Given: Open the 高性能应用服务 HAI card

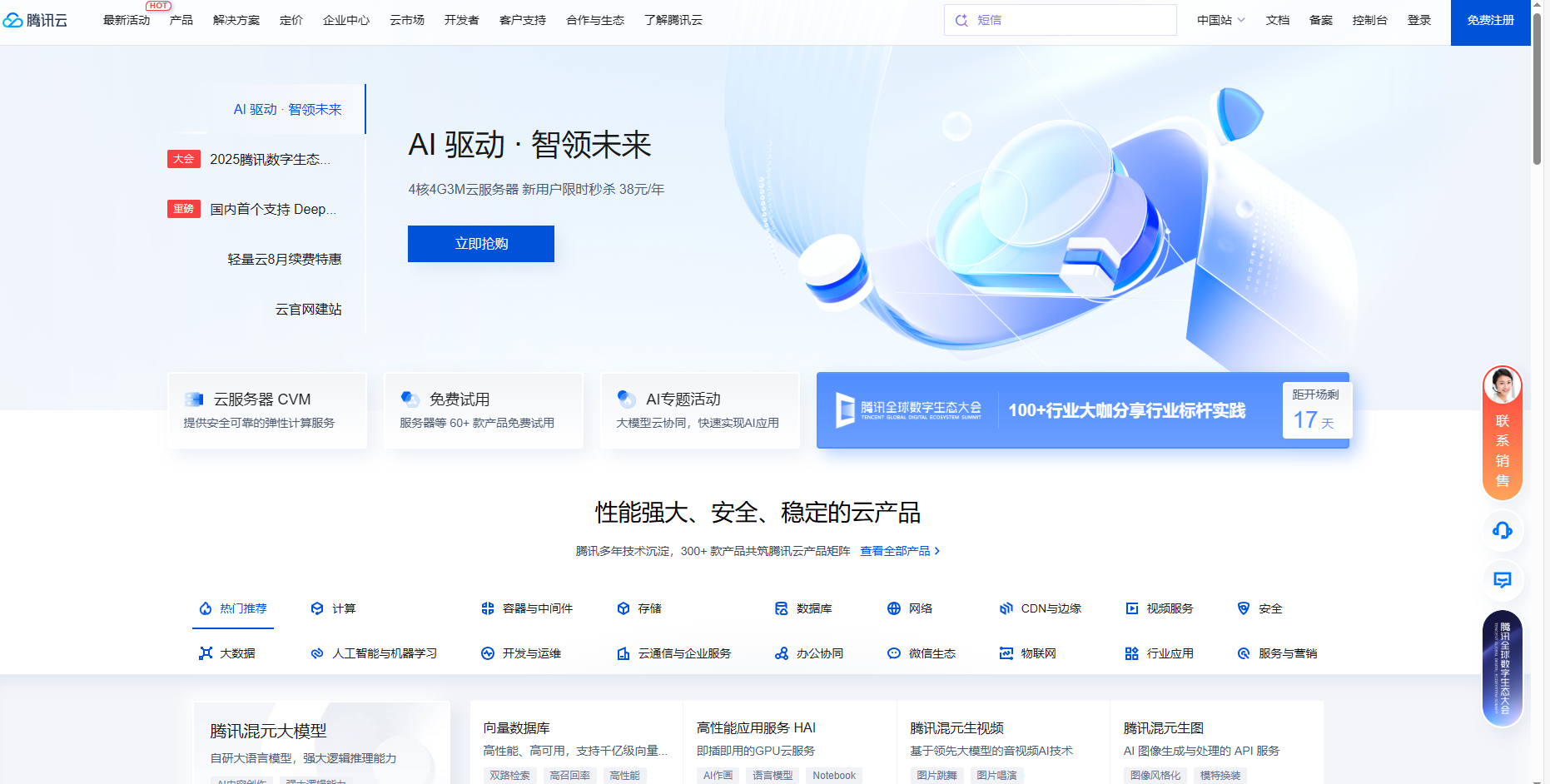Looking at the screenshot, I should pos(790,742).
